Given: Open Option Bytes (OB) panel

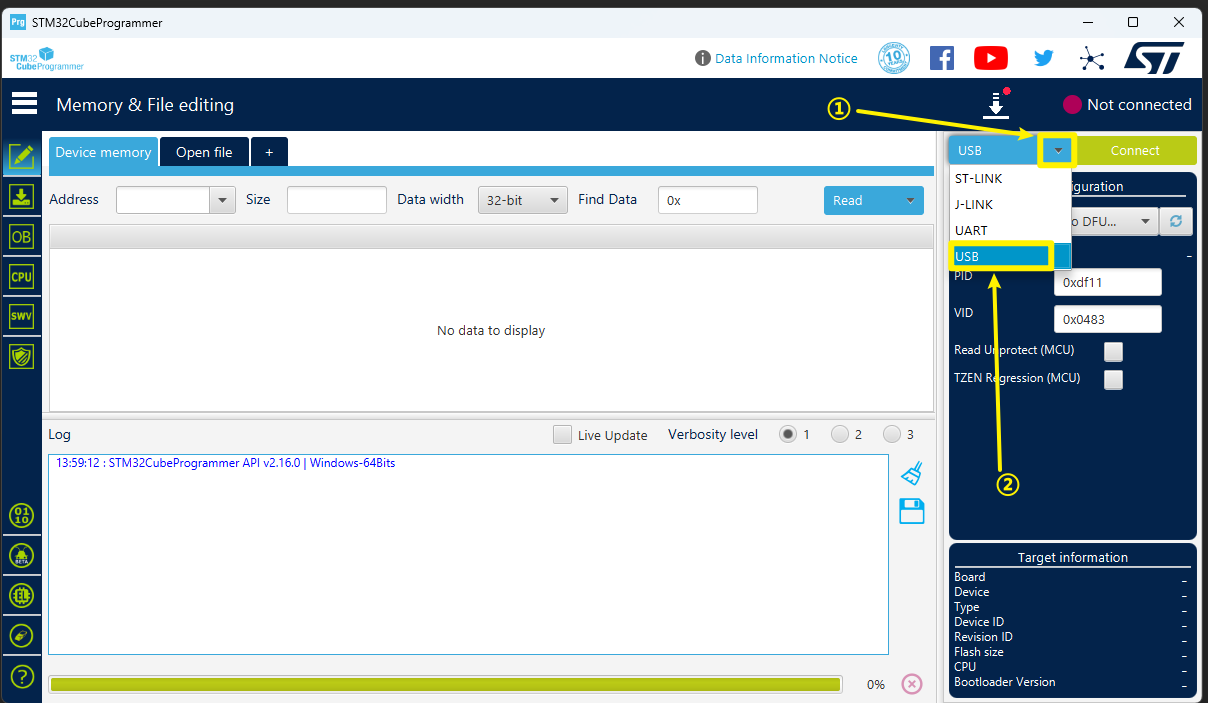Looking at the screenshot, I should click(x=21, y=237).
